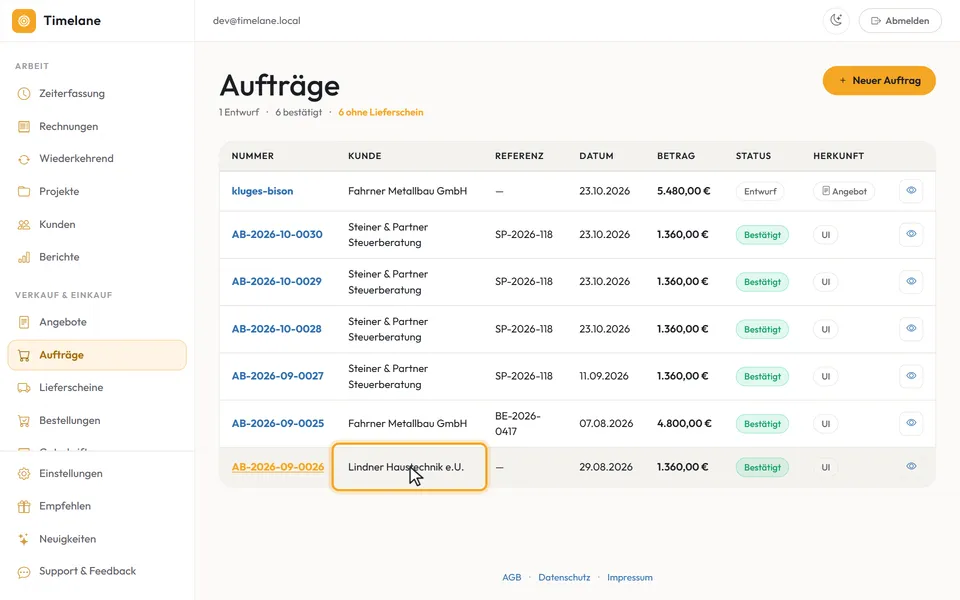Viewport: 960px width, 600px height.
Task: Click the Bestellungen cart icon
Action: tap(24, 421)
